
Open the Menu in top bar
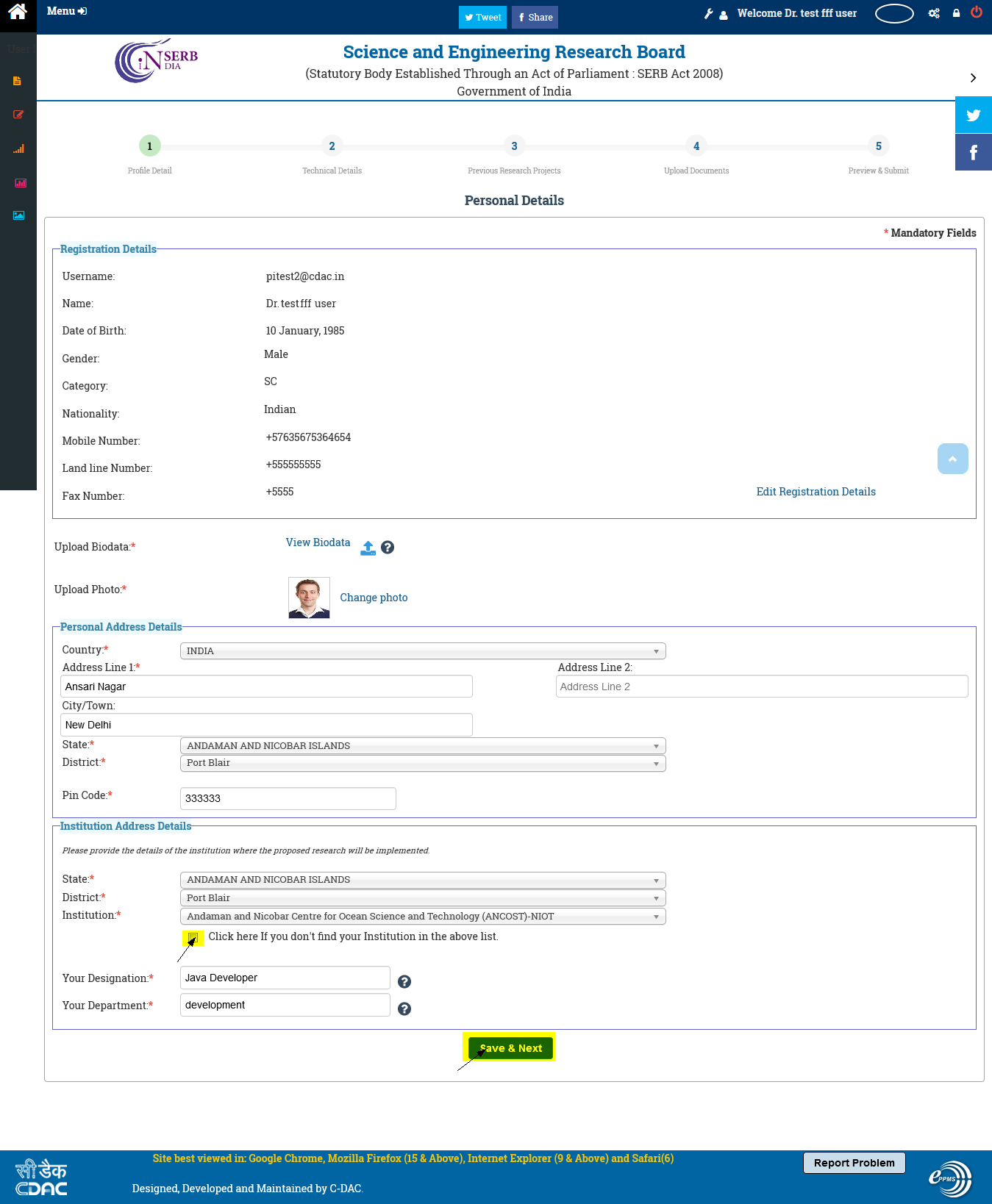click(x=66, y=11)
